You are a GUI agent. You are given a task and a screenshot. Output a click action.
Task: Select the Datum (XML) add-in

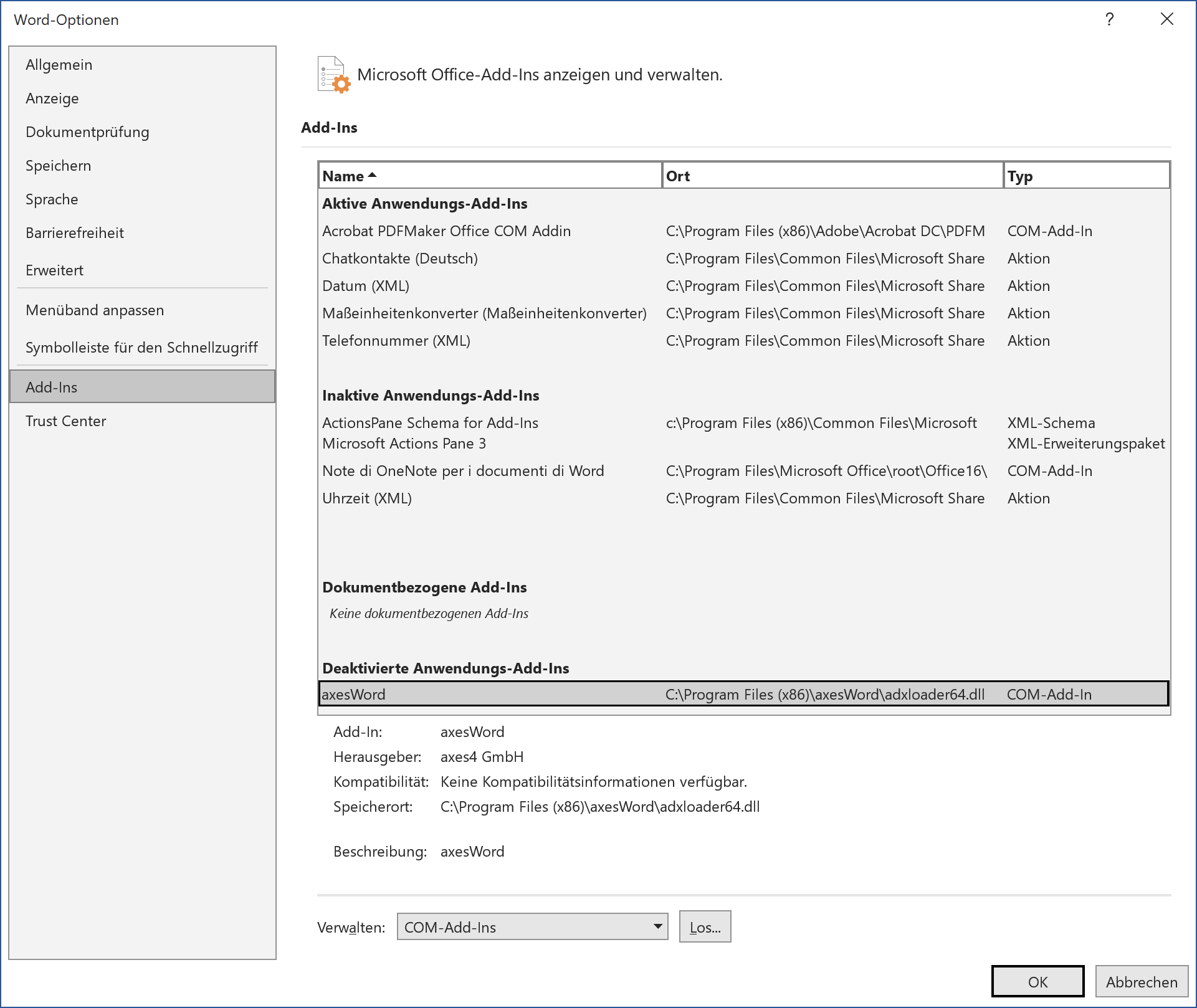point(744,286)
